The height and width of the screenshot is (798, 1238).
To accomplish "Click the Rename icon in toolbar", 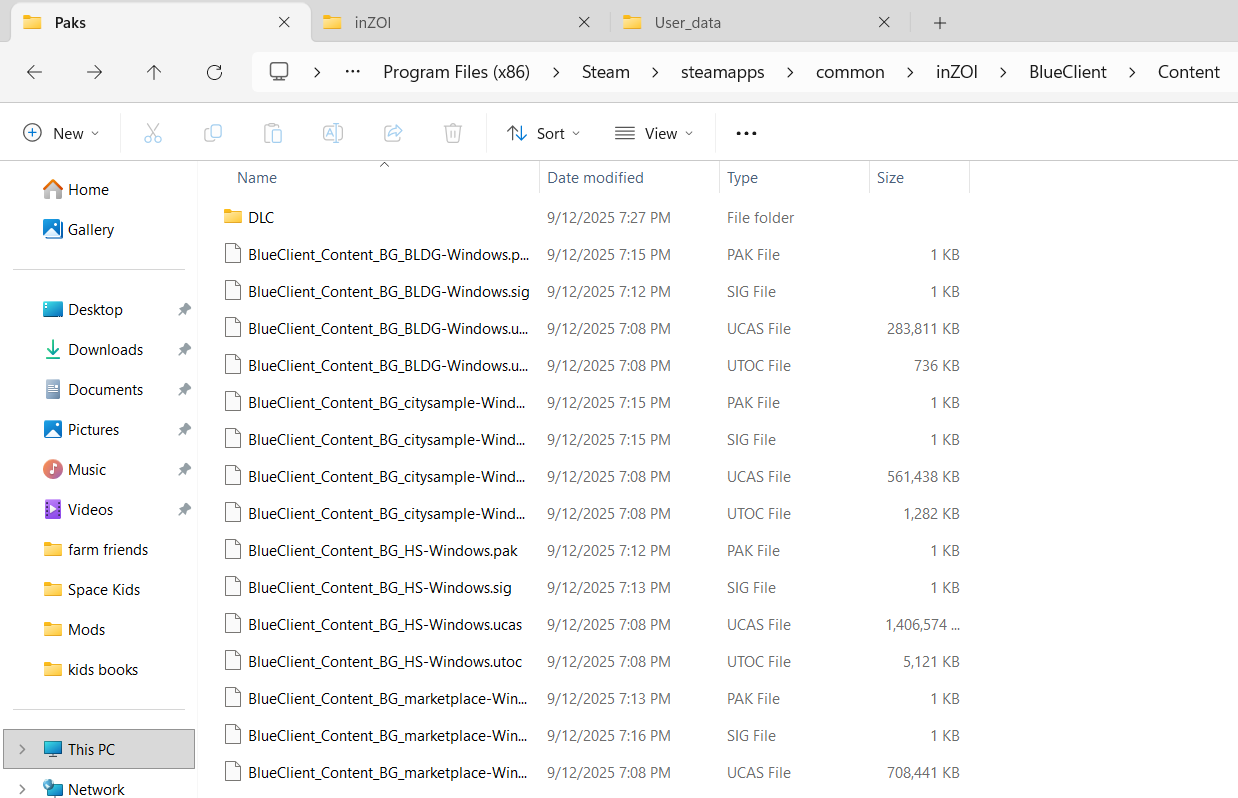I will (x=333, y=133).
